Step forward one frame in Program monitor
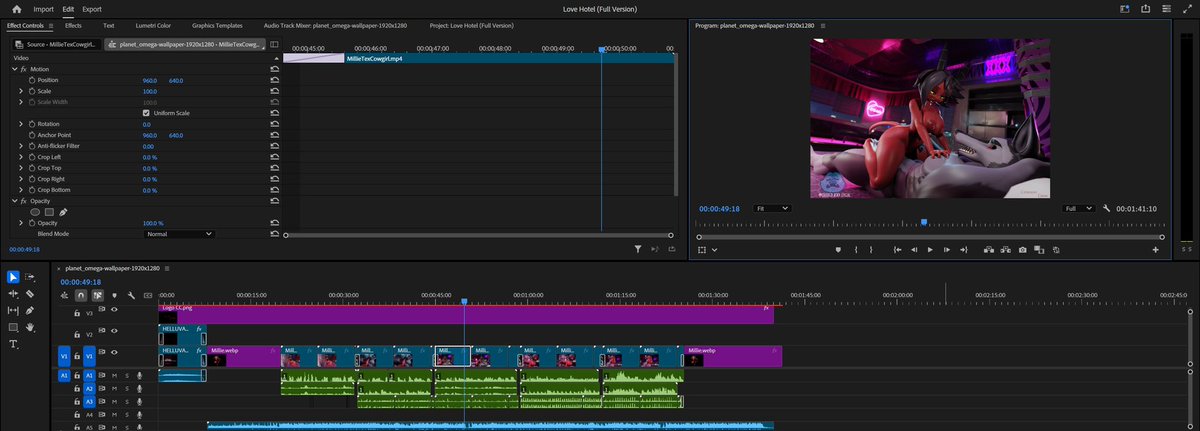Image resolution: width=1200 pixels, height=431 pixels. click(x=946, y=249)
